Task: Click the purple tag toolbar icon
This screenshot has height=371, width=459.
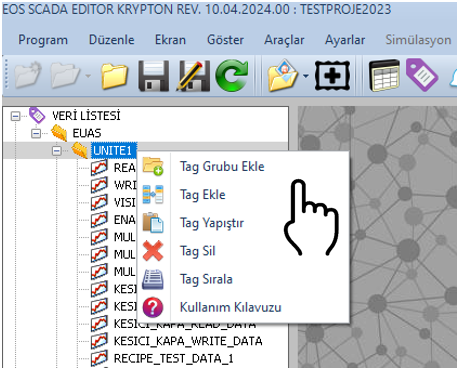Action: (422, 75)
